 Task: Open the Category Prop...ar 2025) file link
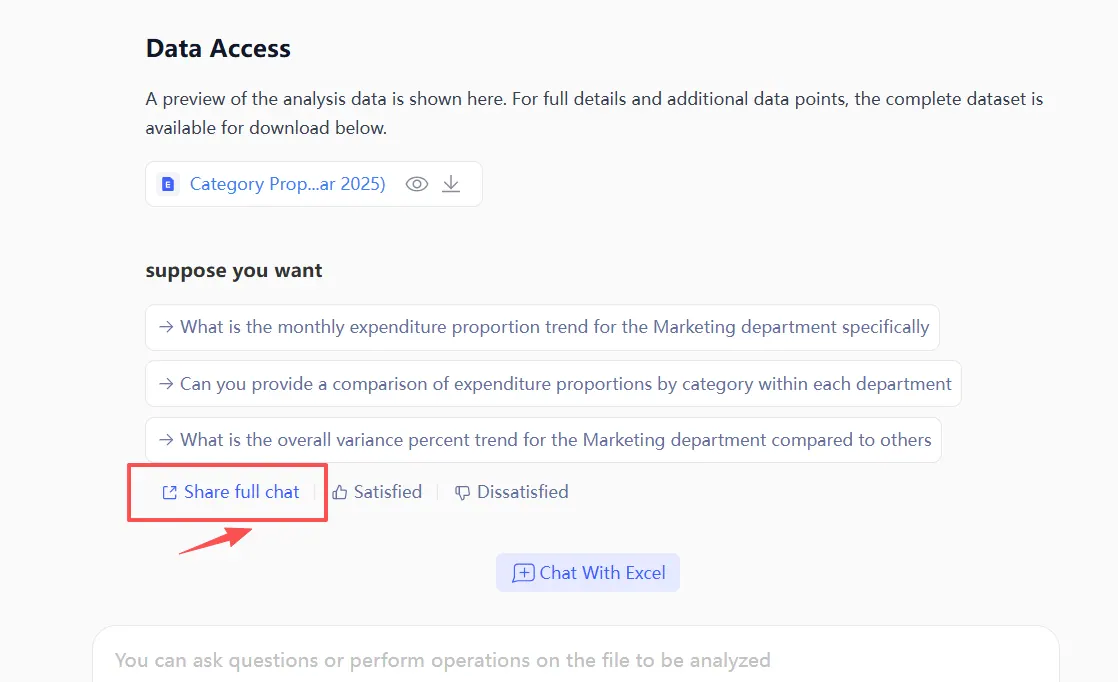tap(287, 184)
